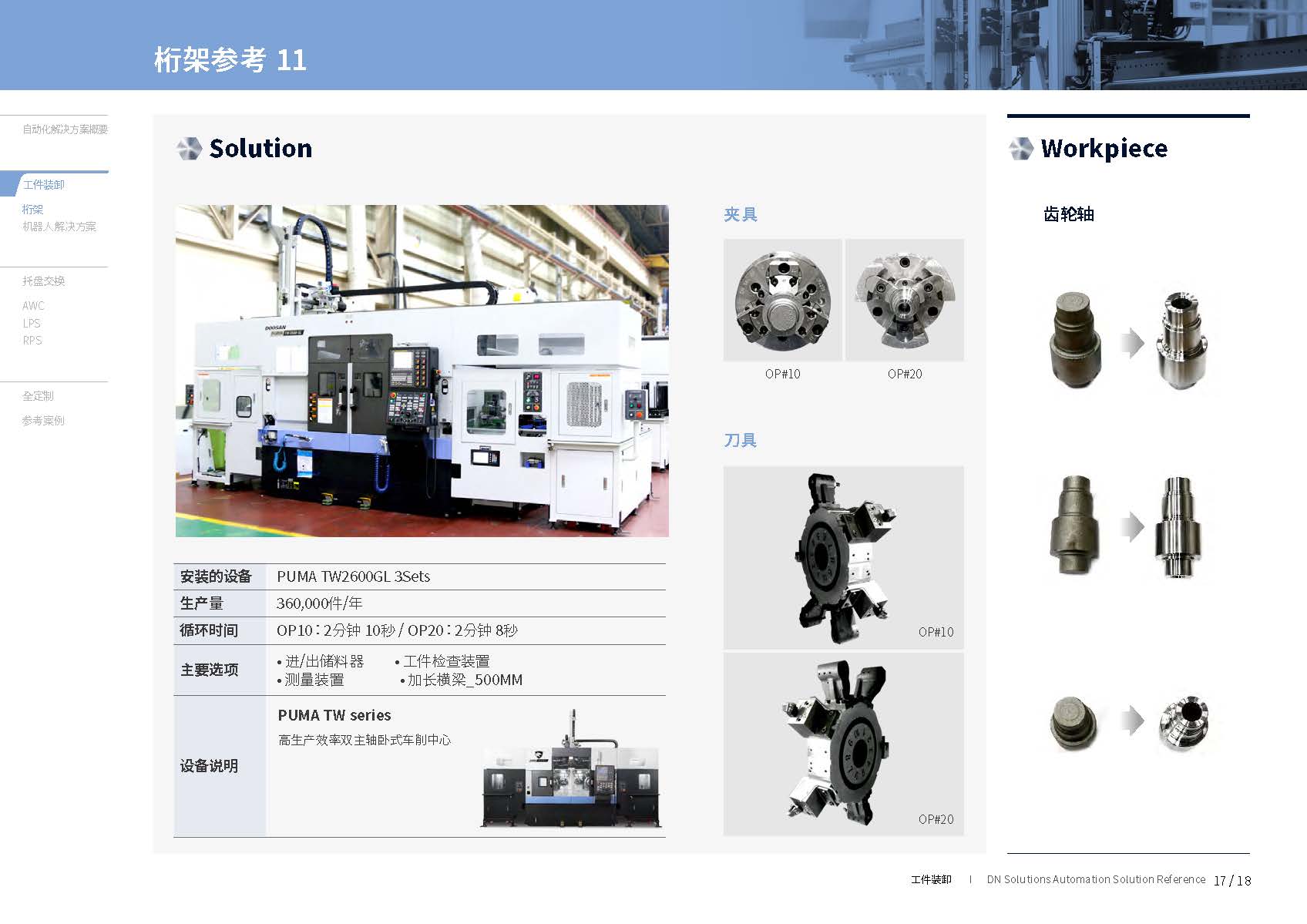Open 参考案例 sidebar link
Viewport: 1307px width, 924px height.
(43, 421)
